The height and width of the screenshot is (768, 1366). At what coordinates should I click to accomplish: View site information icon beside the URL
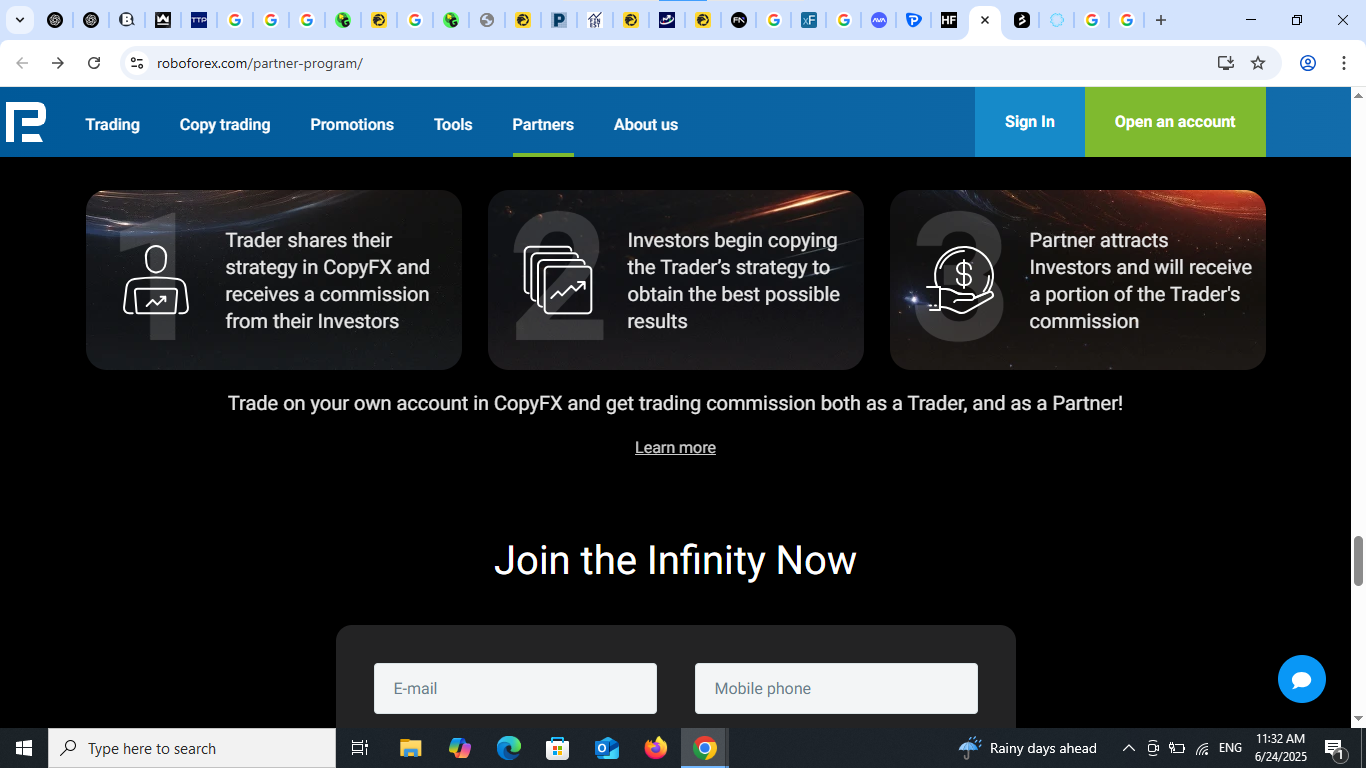click(x=137, y=63)
